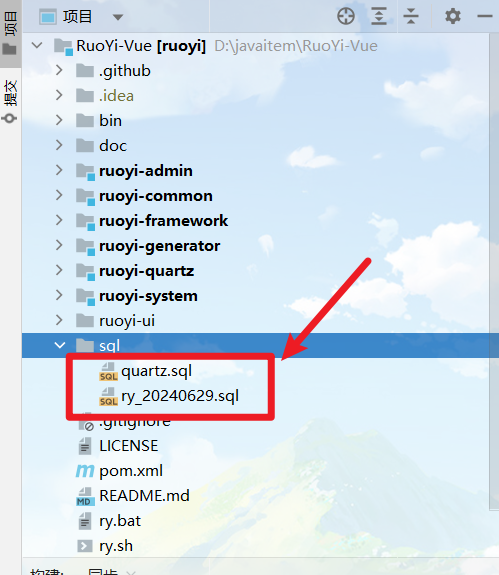Click the locate current file crosshair icon

coord(346,17)
